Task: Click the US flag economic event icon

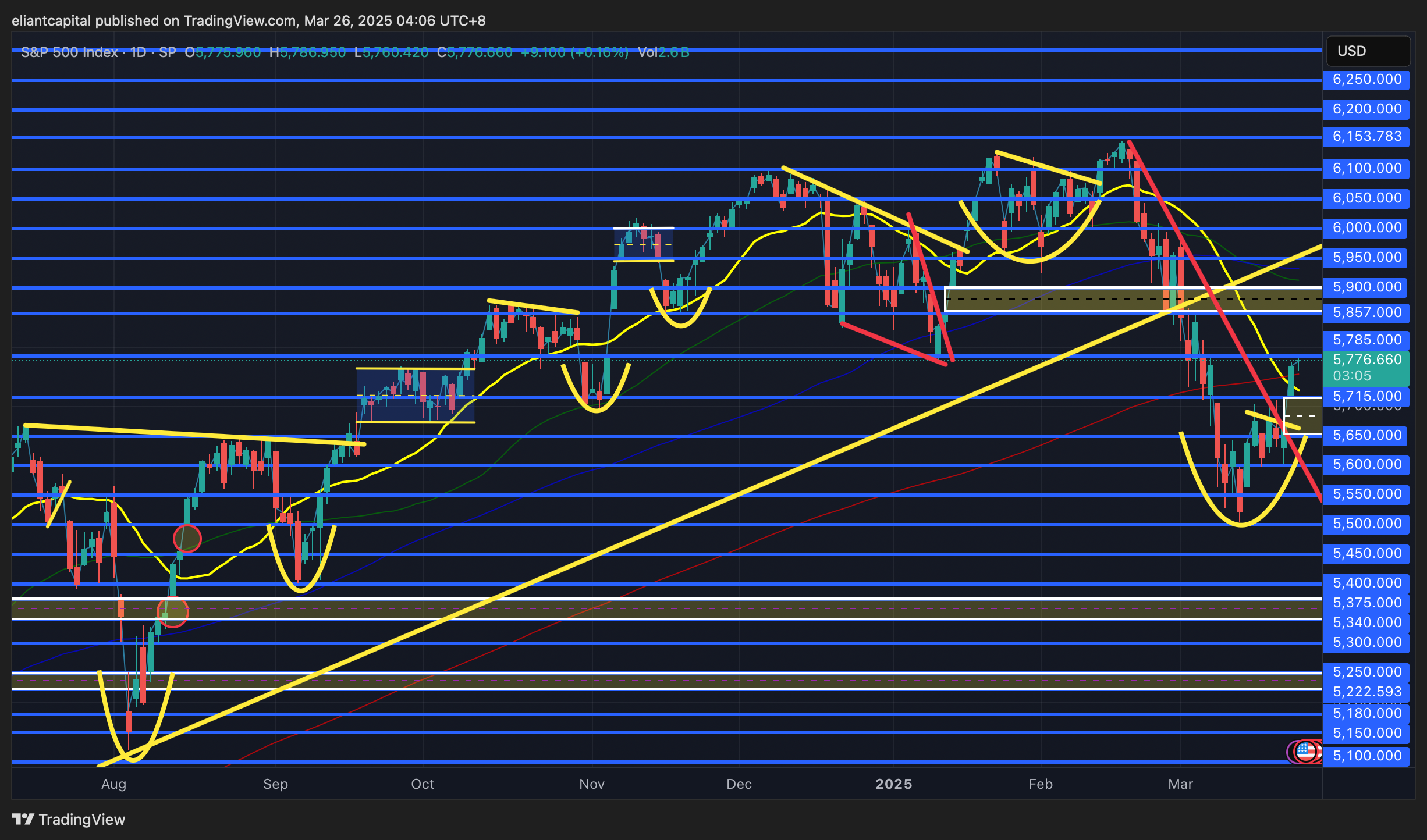Action: click(x=1305, y=751)
